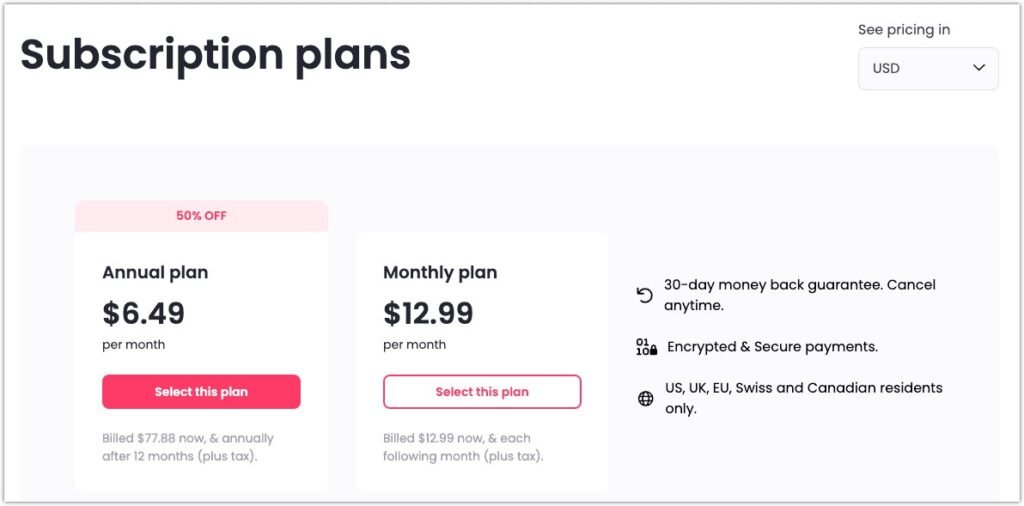The height and width of the screenshot is (506, 1024).
Task: Click per month under Annual plan
Action: click(x=133, y=345)
